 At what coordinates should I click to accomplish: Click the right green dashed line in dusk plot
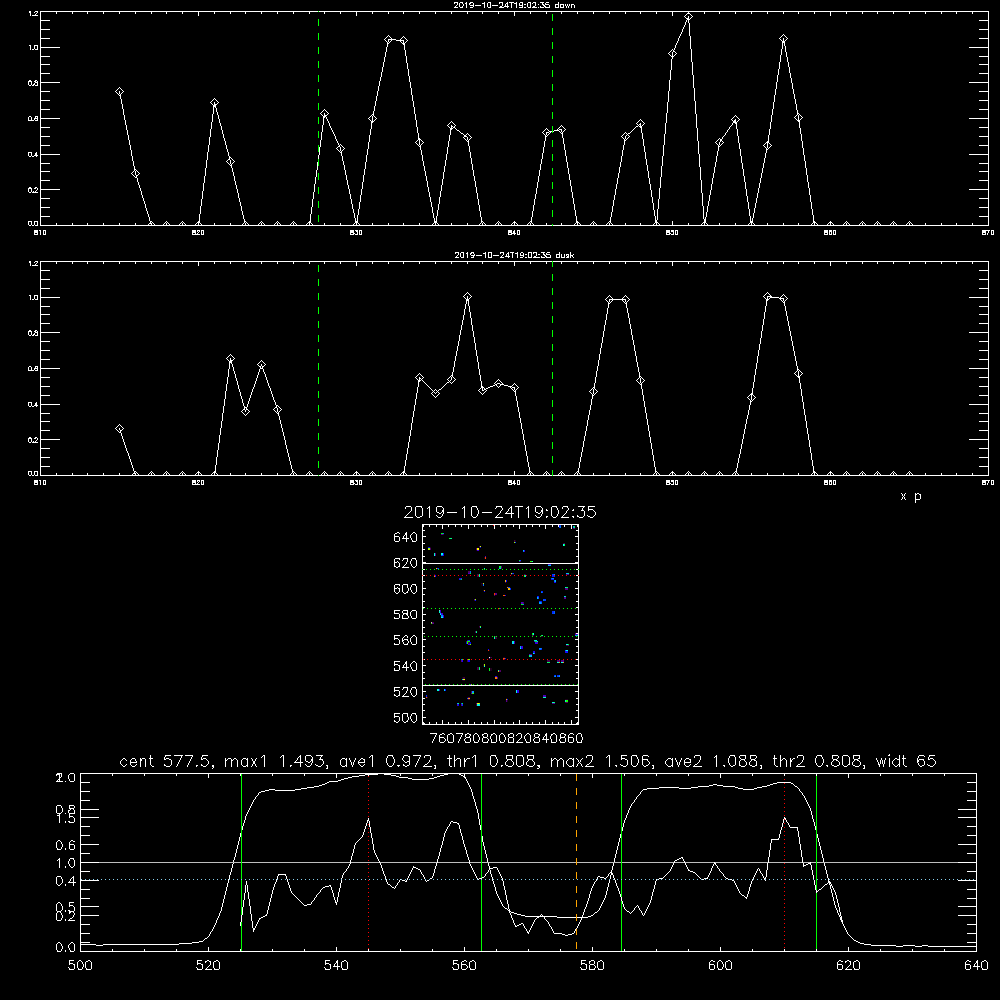[x=552, y=368]
